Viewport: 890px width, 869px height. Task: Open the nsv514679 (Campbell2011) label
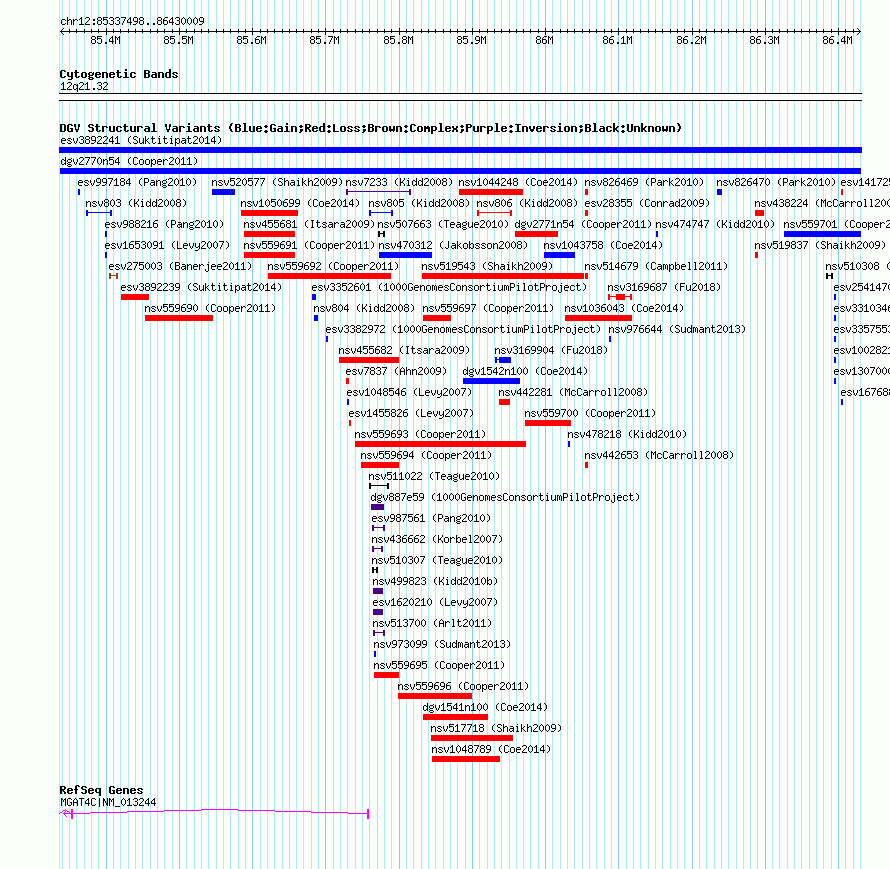click(x=656, y=266)
